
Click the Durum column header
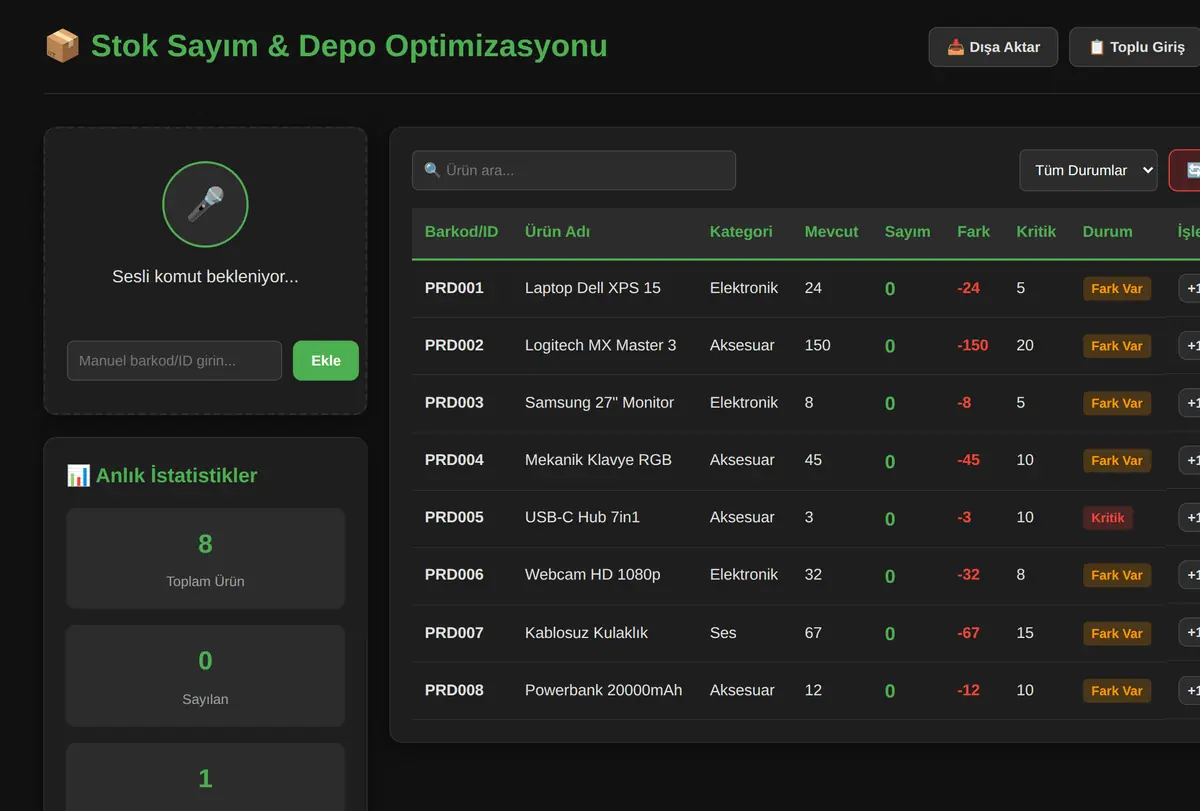(1107, 232)
